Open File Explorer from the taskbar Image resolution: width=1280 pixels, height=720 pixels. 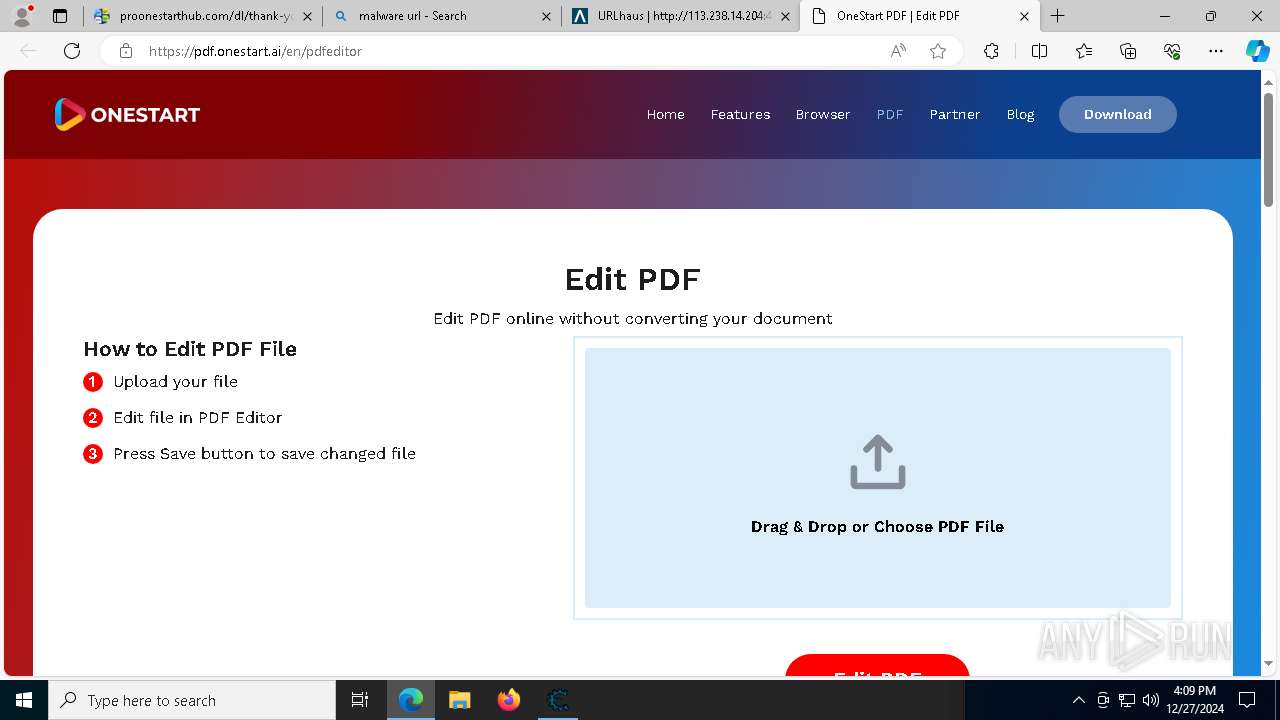tap(459, 700)
